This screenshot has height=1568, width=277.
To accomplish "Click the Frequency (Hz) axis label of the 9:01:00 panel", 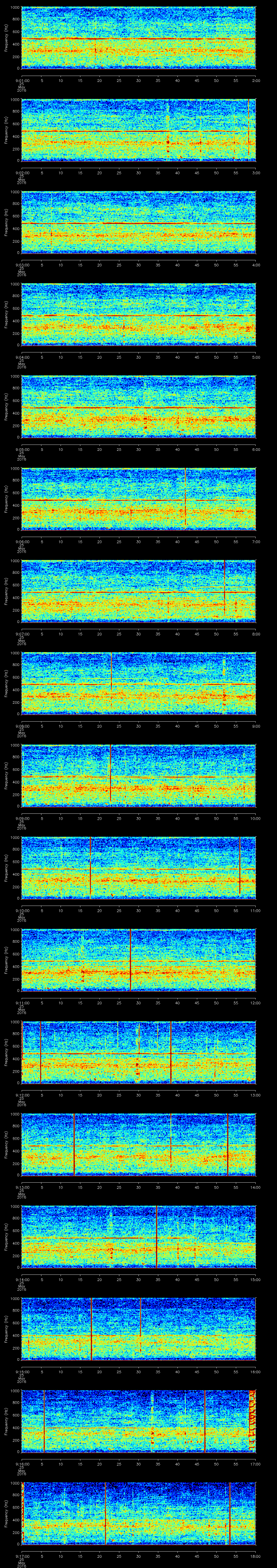I will [6, 38].
